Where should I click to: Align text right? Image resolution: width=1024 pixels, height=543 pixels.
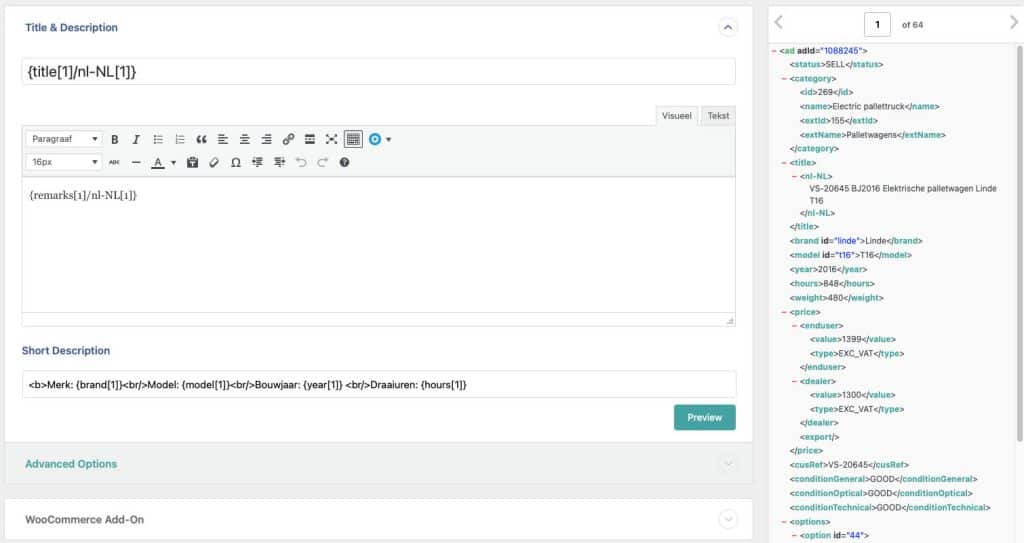[266, 139]
